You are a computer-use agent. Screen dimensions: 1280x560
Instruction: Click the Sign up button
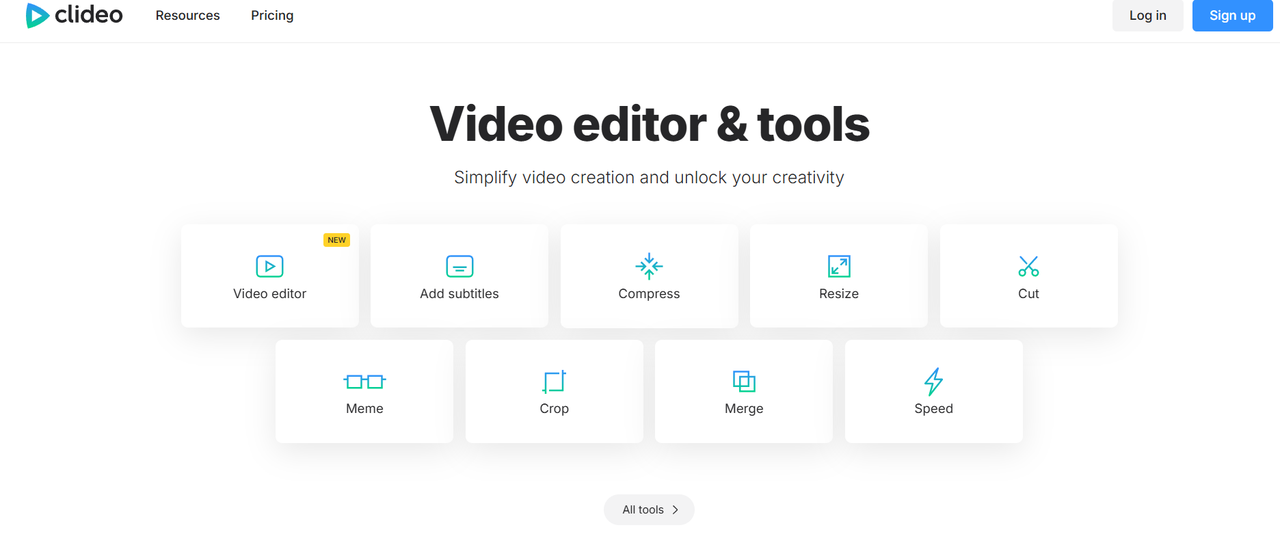(1232, 15)
